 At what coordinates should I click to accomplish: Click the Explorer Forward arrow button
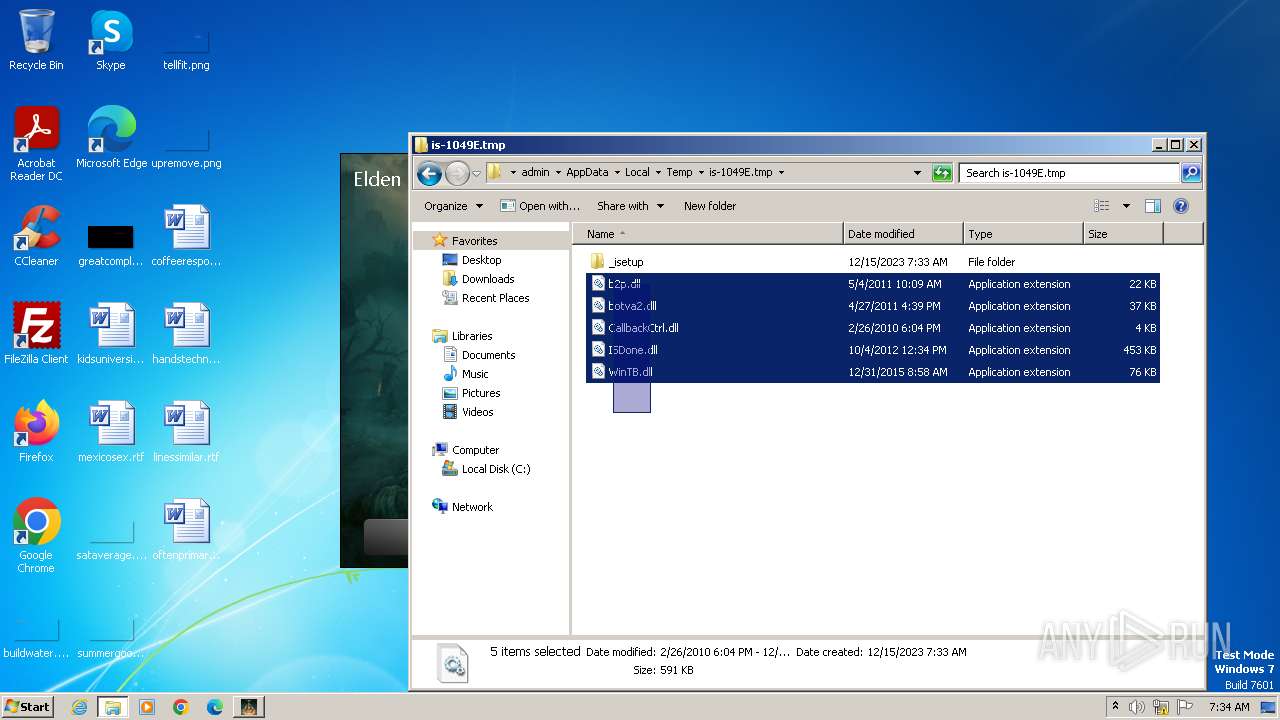point(457,173)
